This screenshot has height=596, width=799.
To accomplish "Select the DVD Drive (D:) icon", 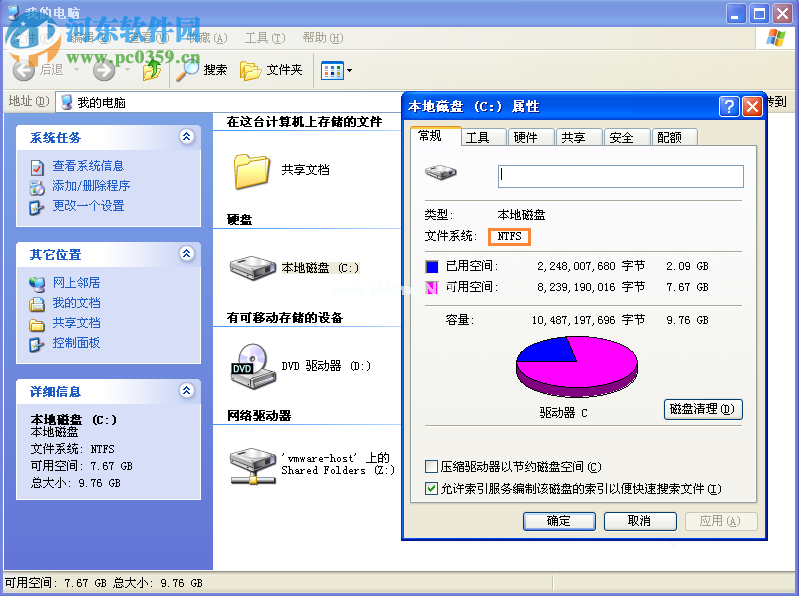I will point(253,367).
